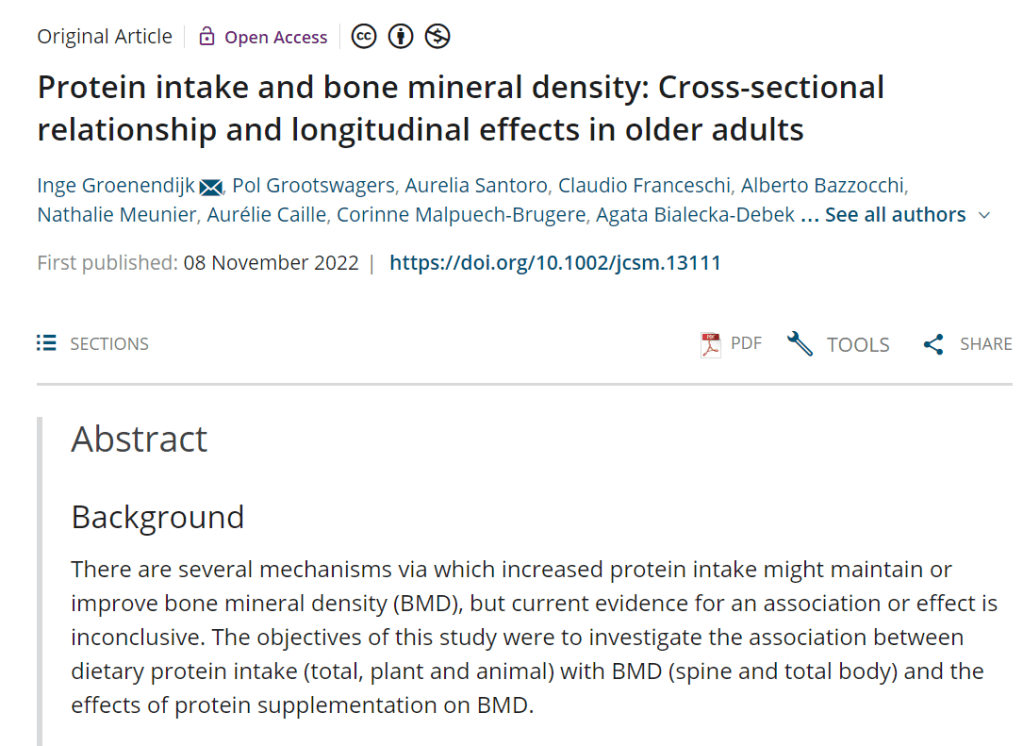The height and width of the screenshot is (746, 1023).
Task: Click the PDF document icon
Action: (710, 344)
